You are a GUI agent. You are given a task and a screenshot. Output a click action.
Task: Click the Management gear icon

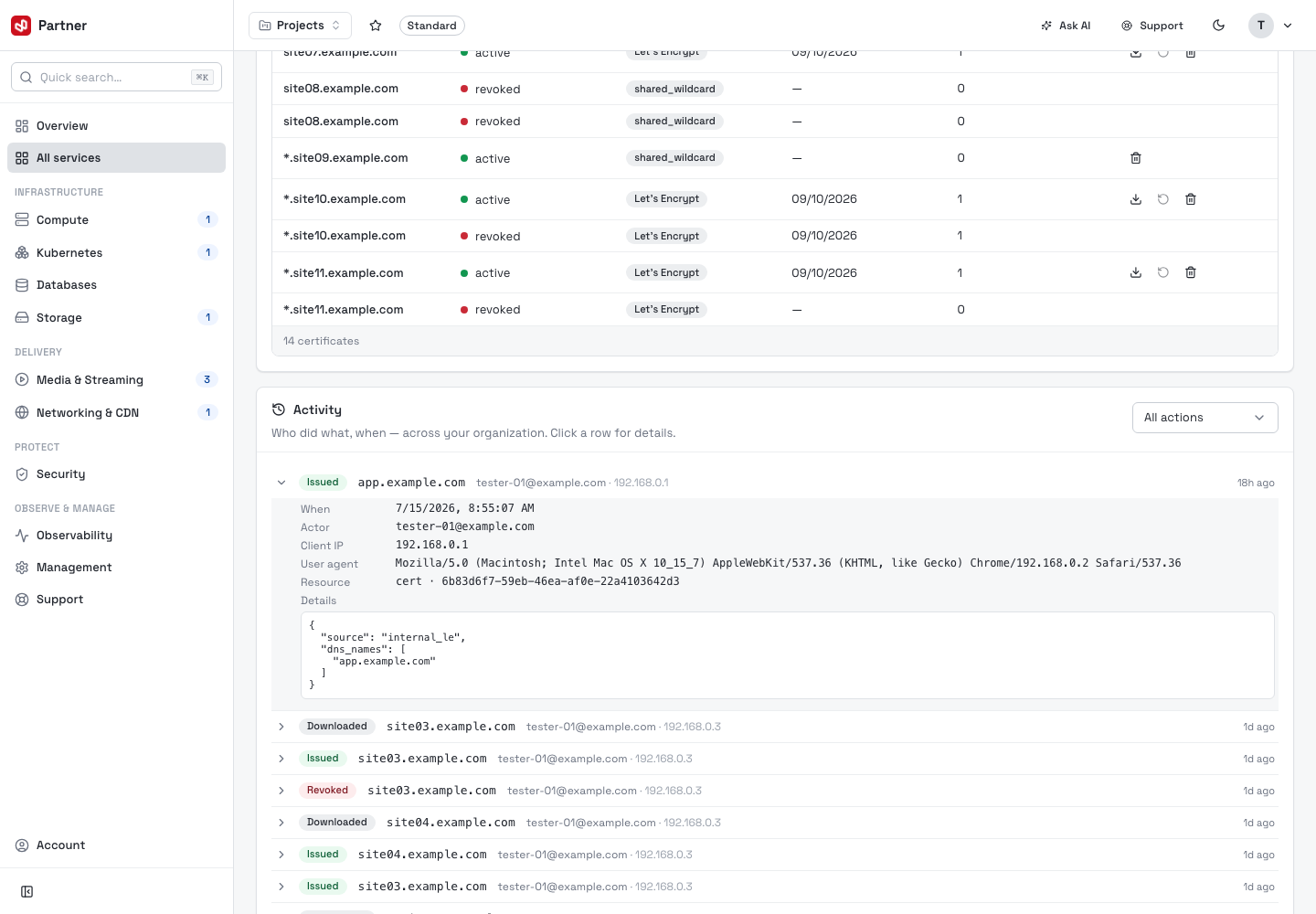[22, 568]
